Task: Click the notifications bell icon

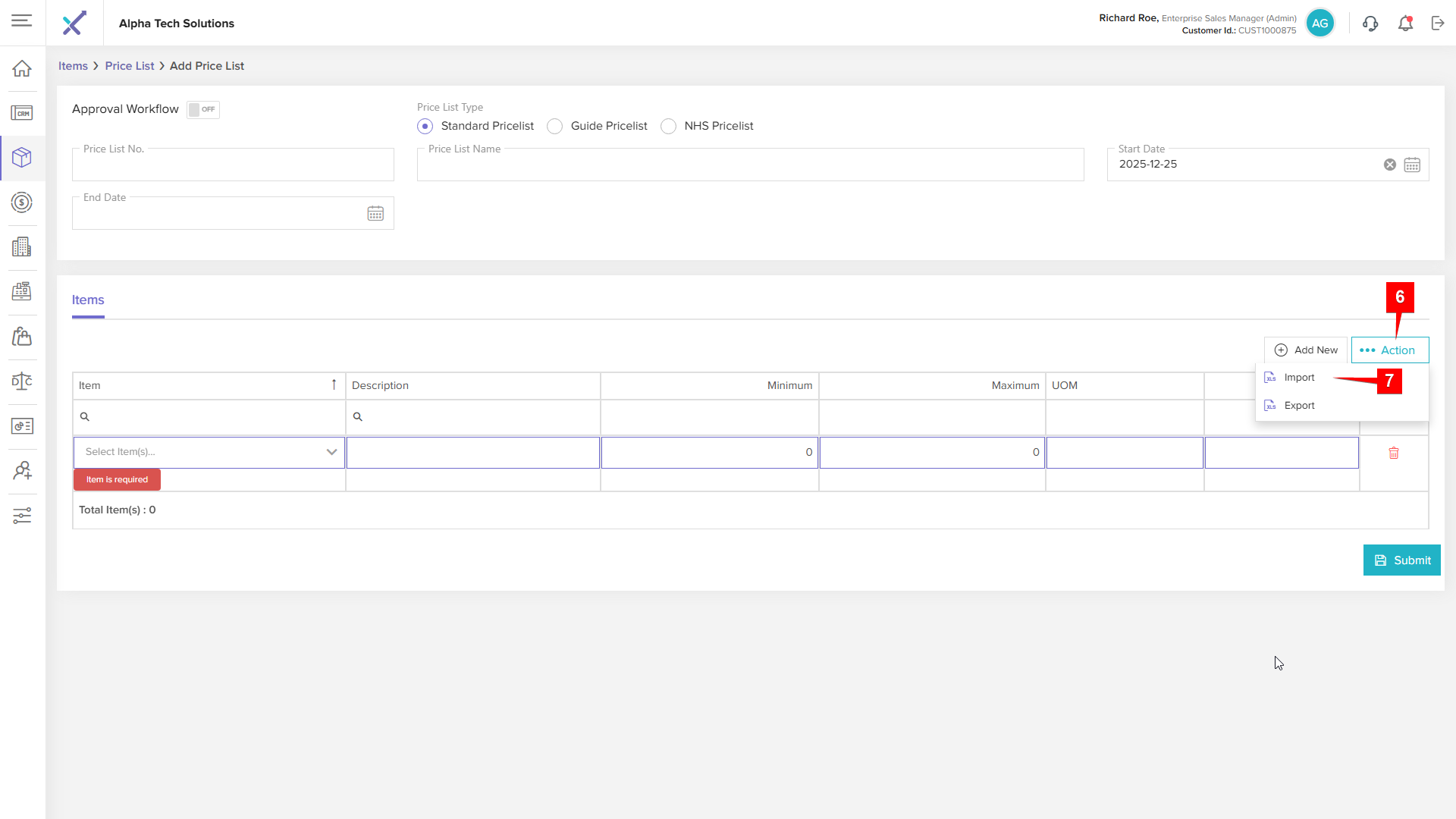Action: pos(1405,24)
